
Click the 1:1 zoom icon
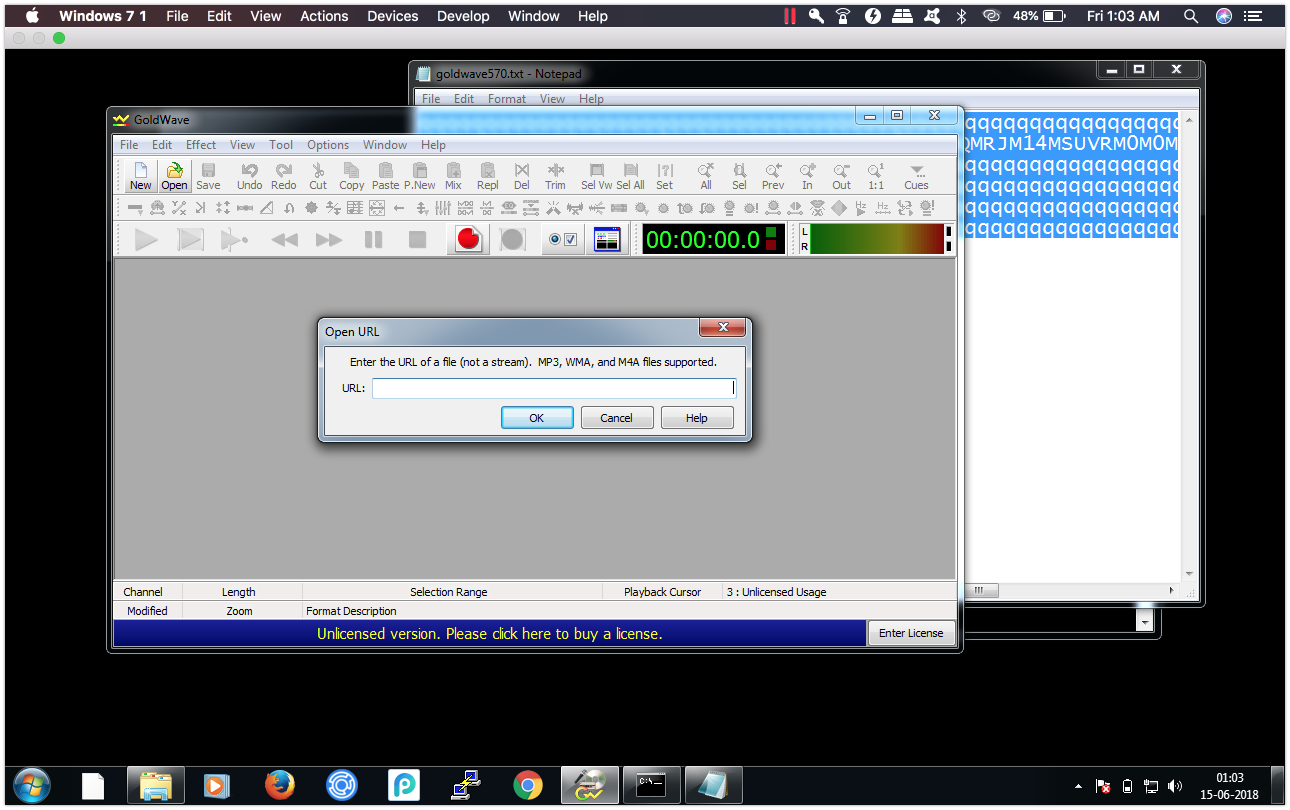tap(875, 176)
